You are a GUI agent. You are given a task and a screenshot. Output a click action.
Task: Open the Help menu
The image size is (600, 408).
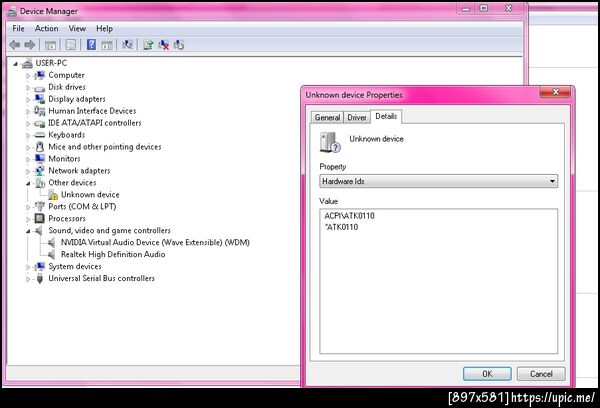104,29
